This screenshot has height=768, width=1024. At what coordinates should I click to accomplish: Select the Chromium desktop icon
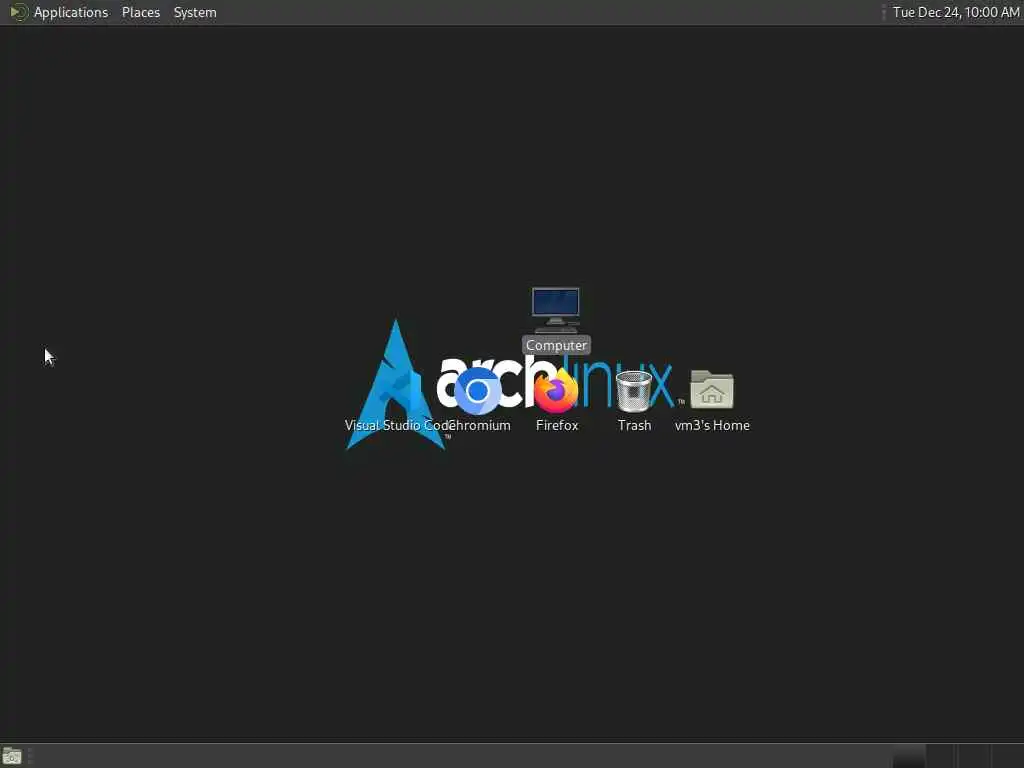coord(477,391)
